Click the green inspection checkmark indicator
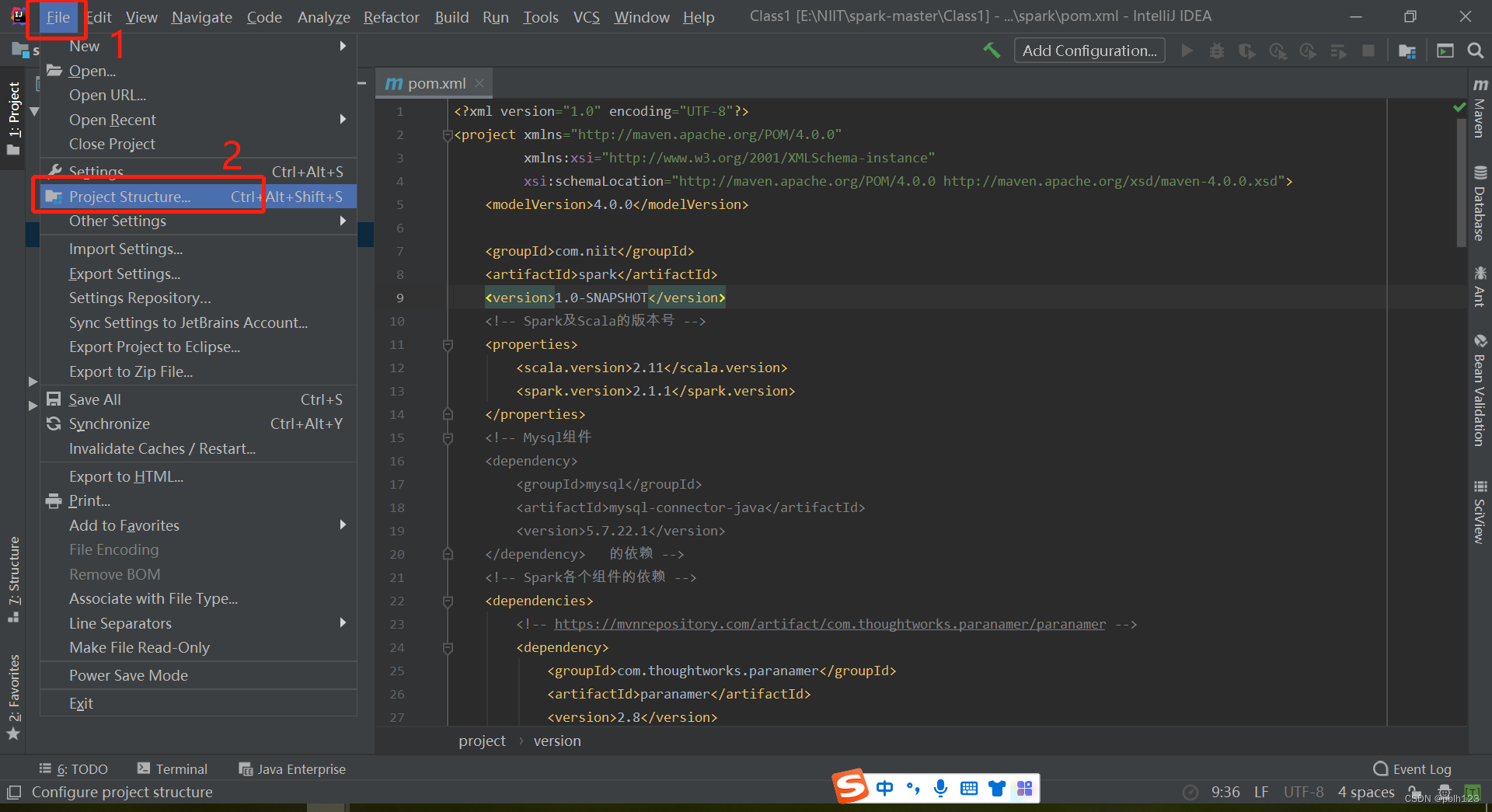This screenshot has width=1492, height=812. 1459,107
